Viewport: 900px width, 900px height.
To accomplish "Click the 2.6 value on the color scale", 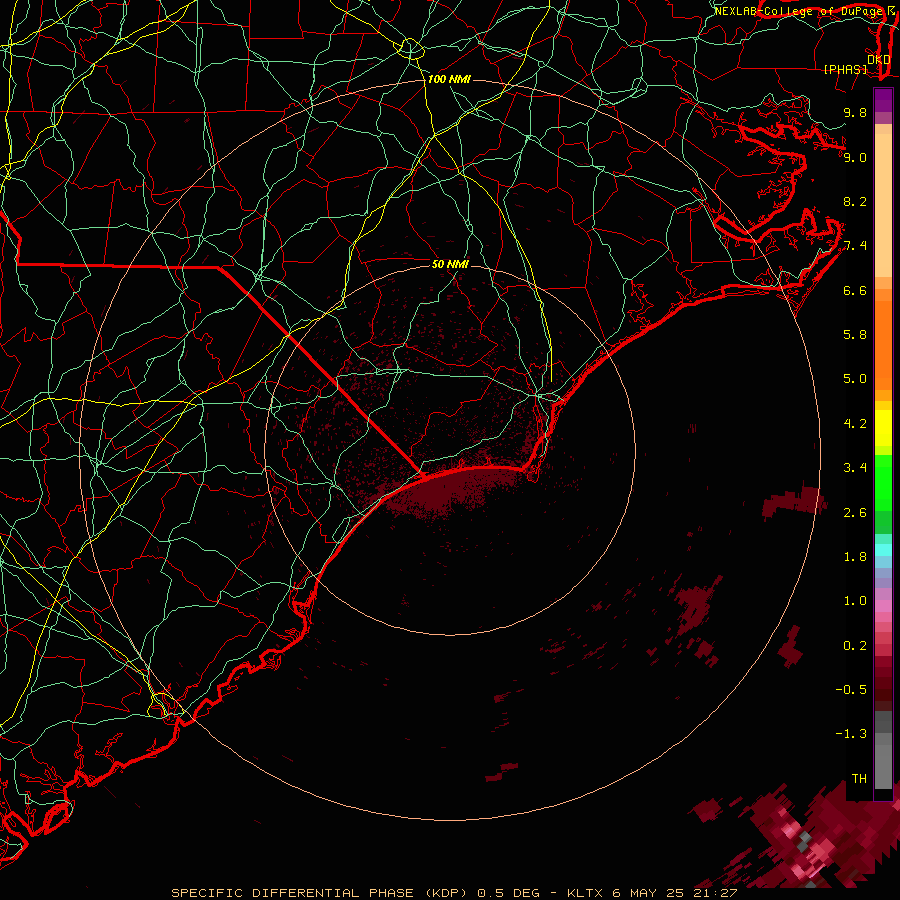I will pos(855,513).
